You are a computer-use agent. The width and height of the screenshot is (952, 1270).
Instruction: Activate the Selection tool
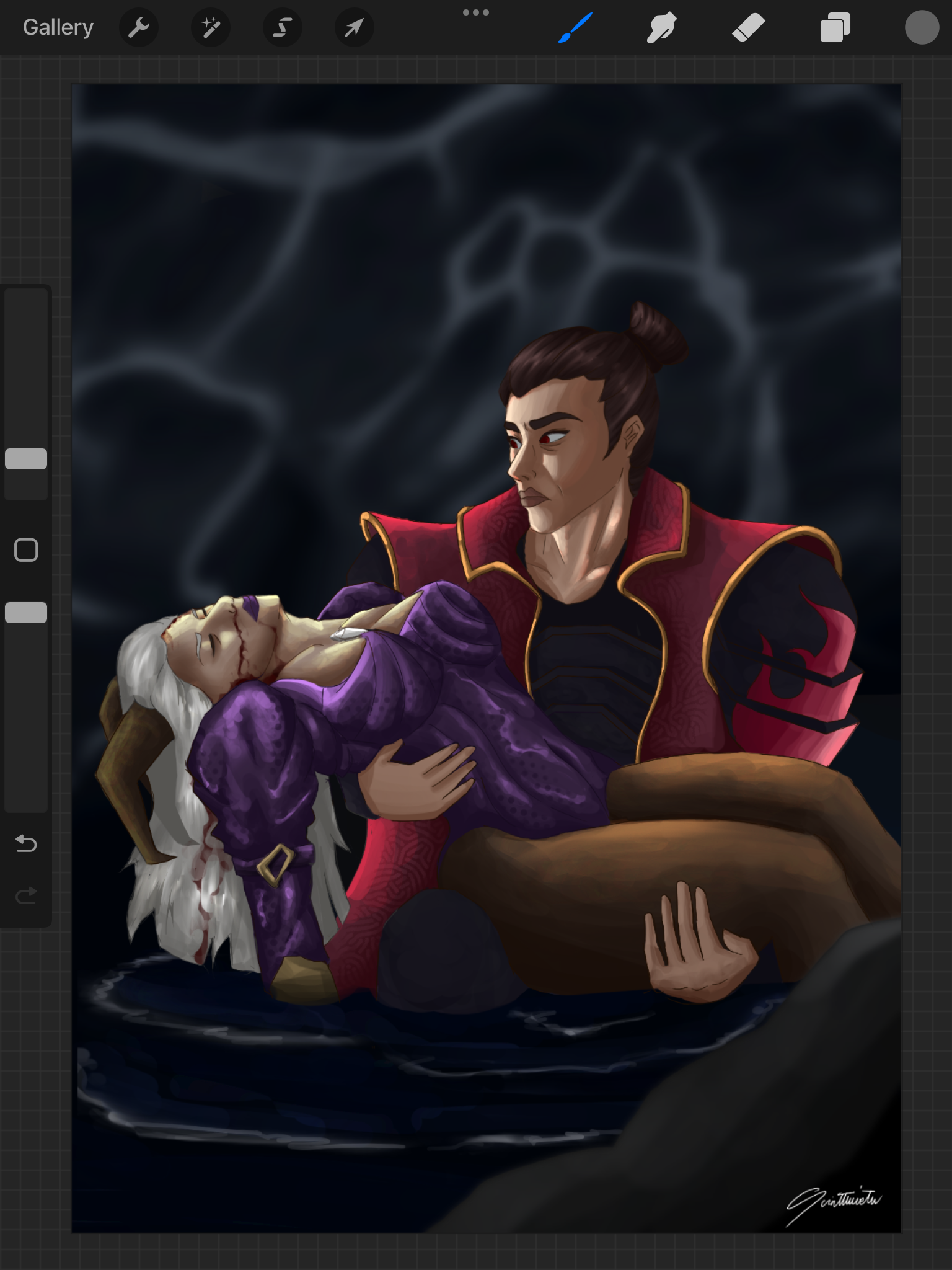(x=283, y=27)
